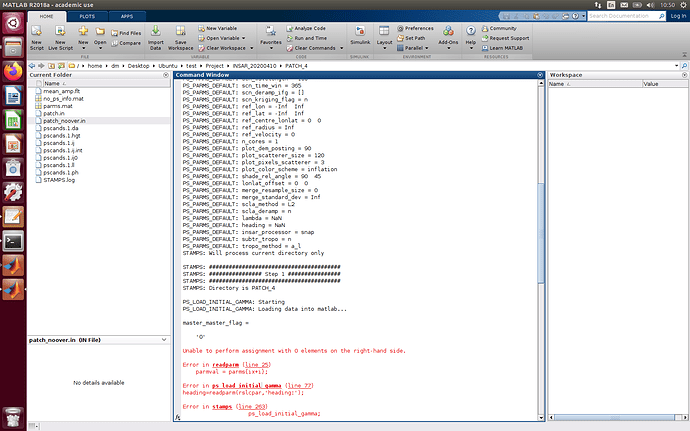690x431 pixels.
Task: Switch to the PLOTS tab
Action: coord(87,16)
